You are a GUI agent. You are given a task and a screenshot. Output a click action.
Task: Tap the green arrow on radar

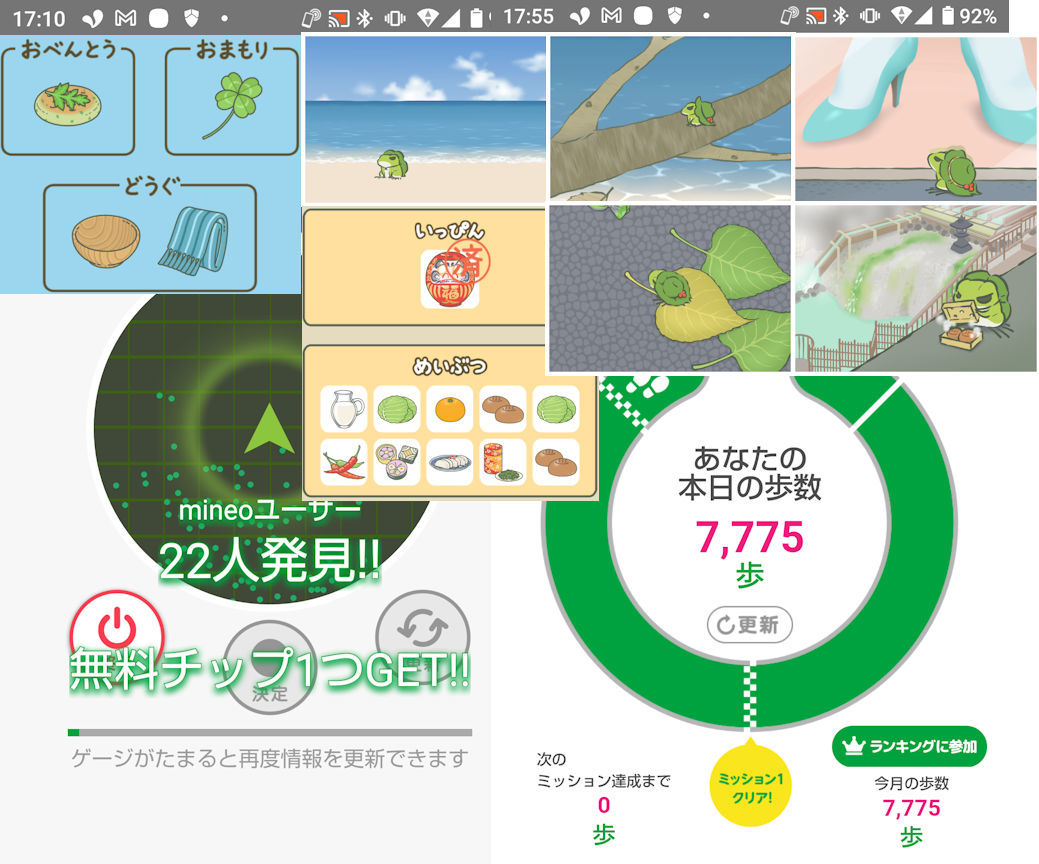(x=269, y=430)
